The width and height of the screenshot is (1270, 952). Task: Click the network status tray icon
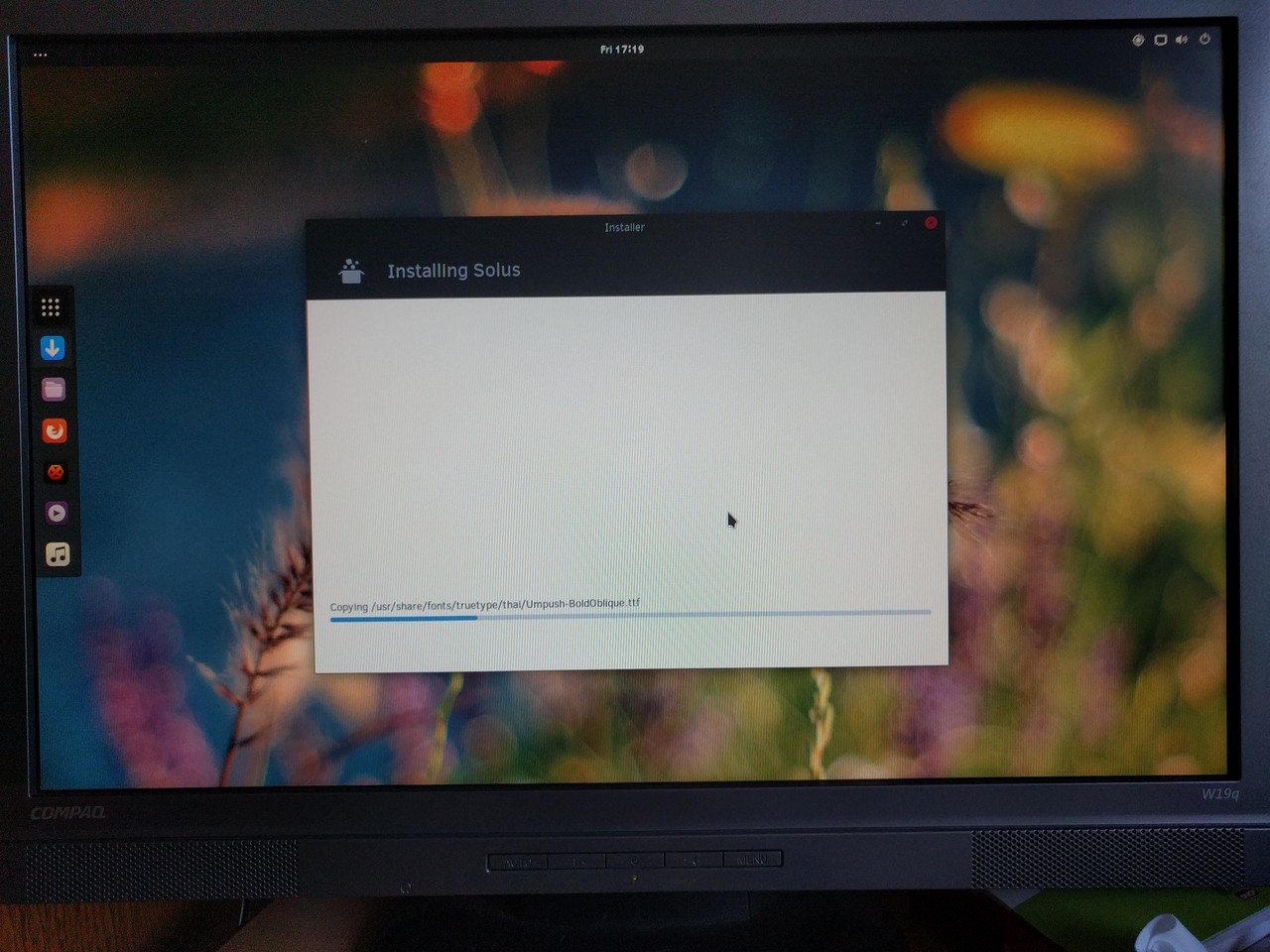[1138, 41]
